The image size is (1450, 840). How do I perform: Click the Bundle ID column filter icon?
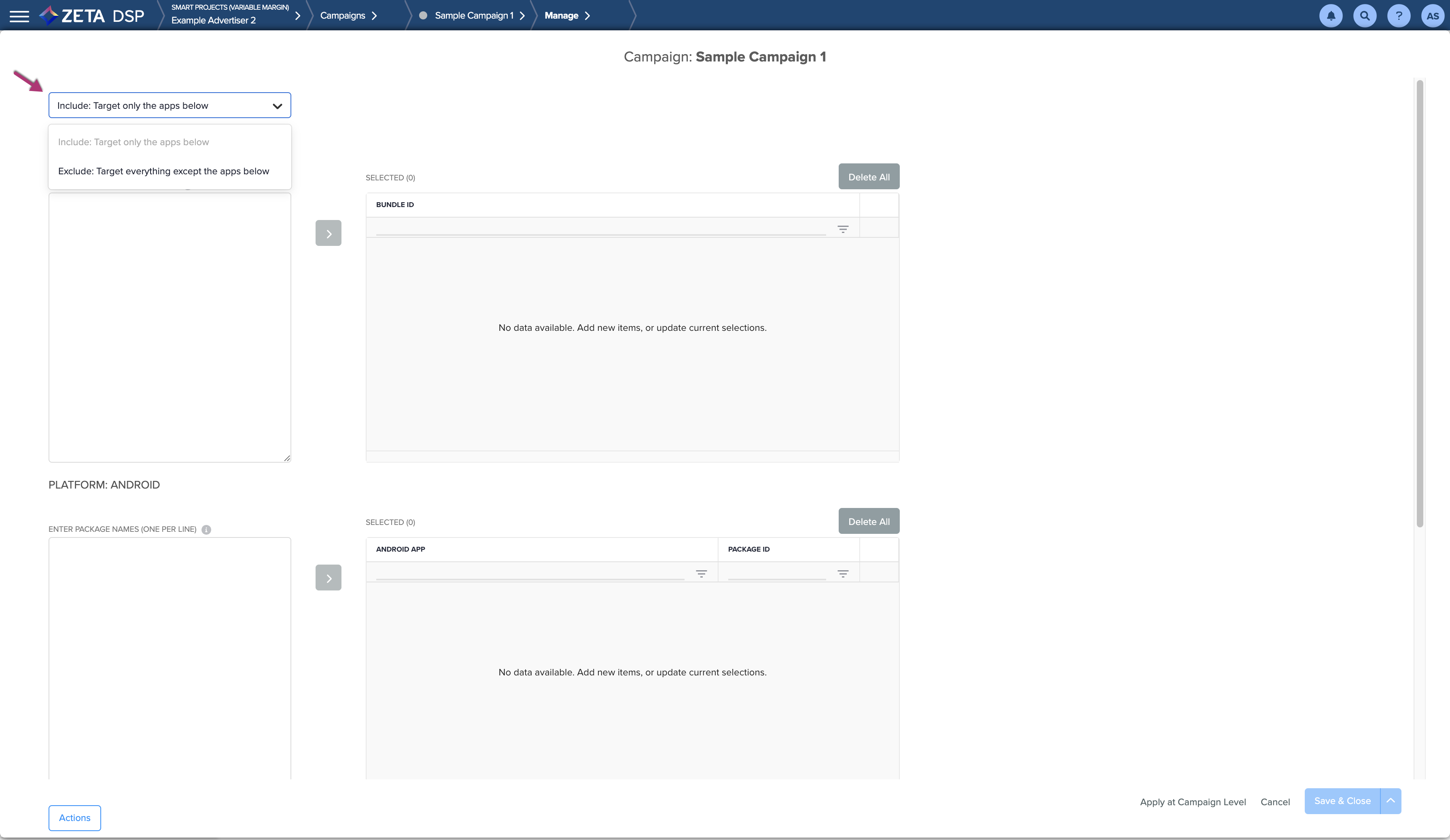tap(842, 229)
